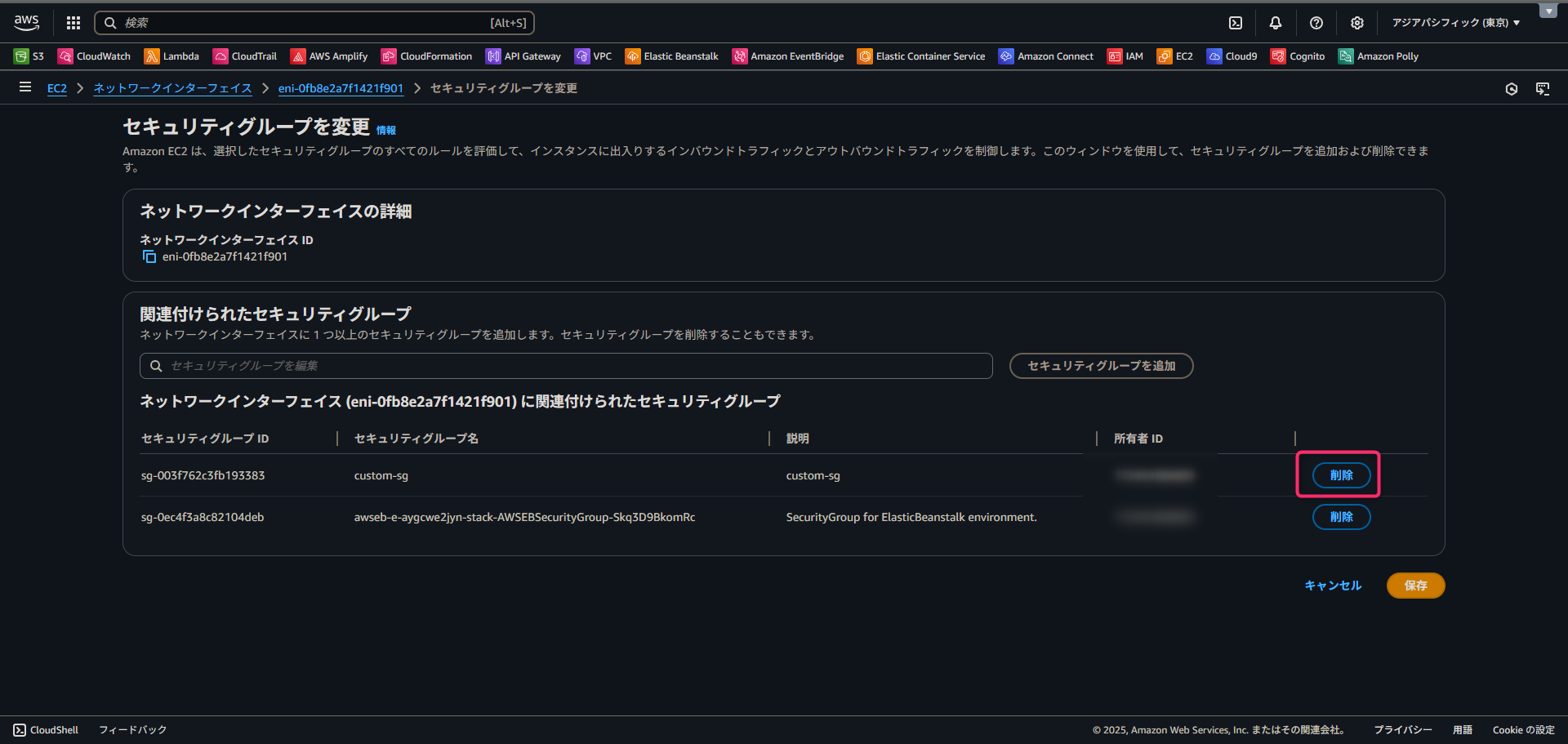Open the プライバシー footer link
The height and width of the screenshot is (744, 1568).
tap(1403, 730)
